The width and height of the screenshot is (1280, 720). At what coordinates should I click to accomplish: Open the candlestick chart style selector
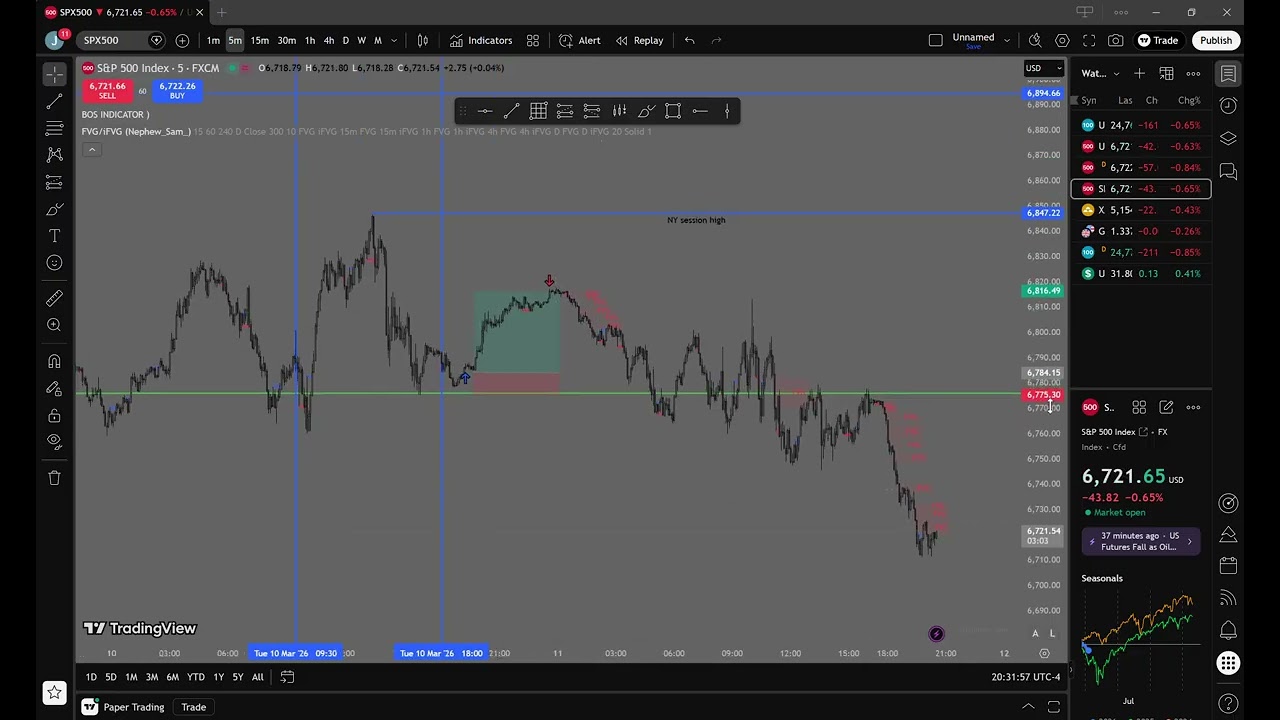(422, 41)
